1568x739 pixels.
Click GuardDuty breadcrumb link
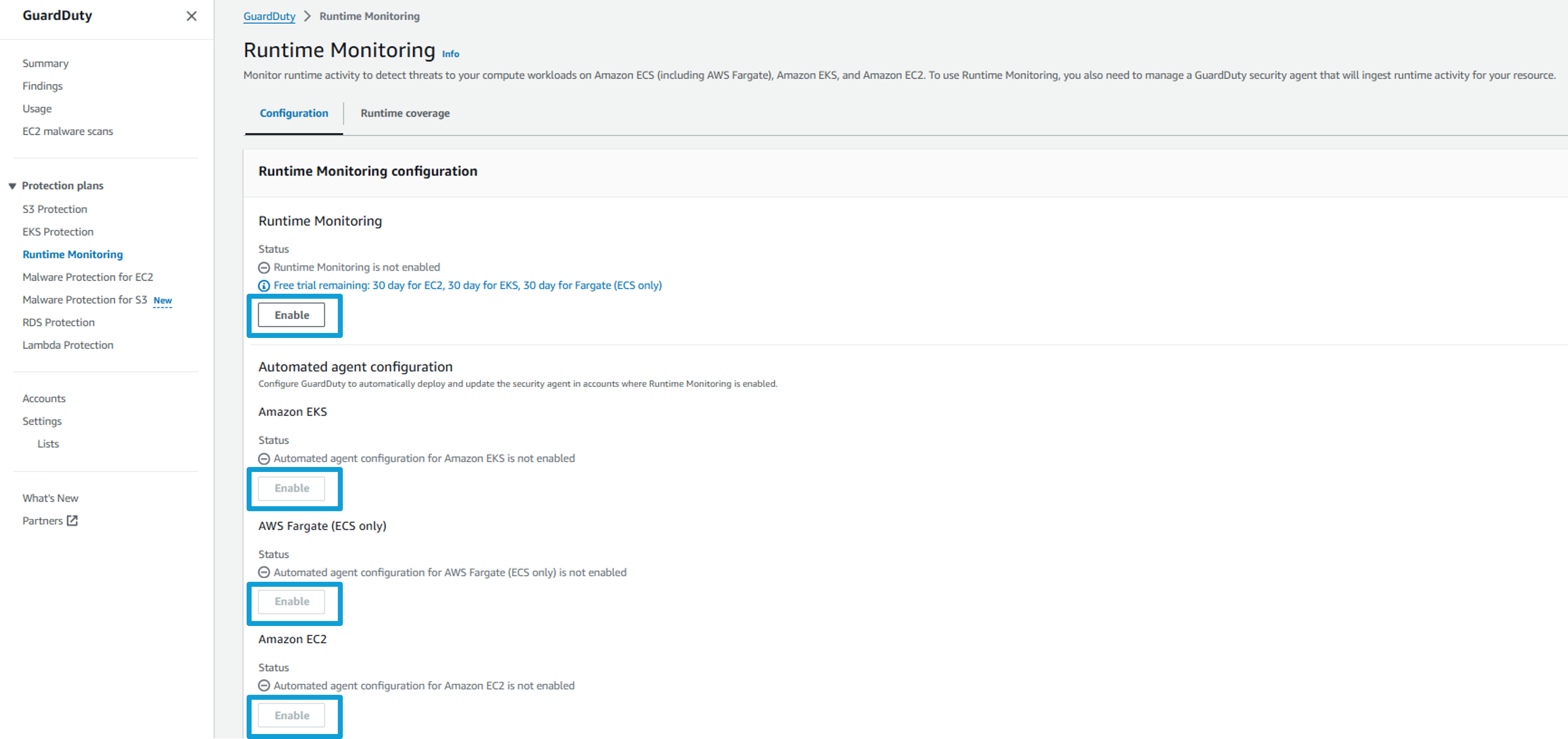point(269,16)
